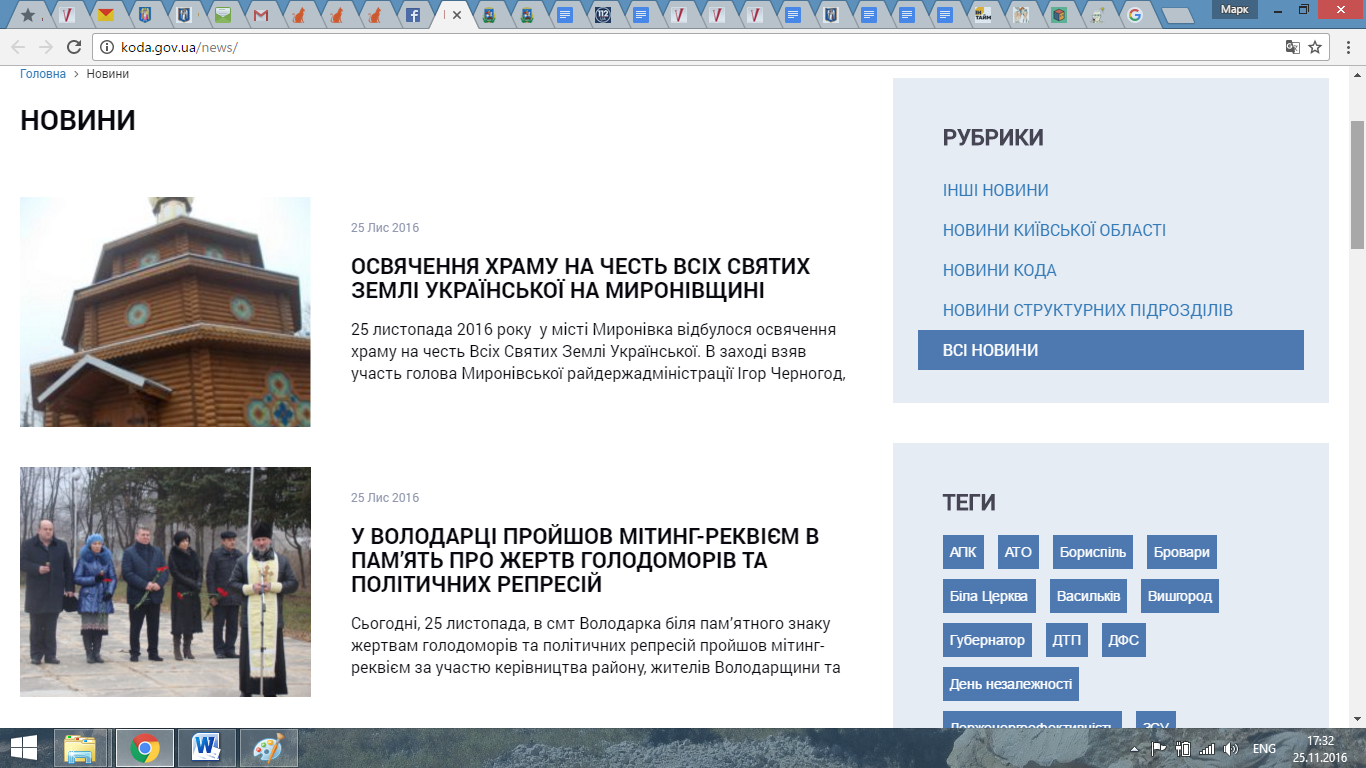Click the 'Всі новини' category button
1366x768 pixels.
[1110, 350]
